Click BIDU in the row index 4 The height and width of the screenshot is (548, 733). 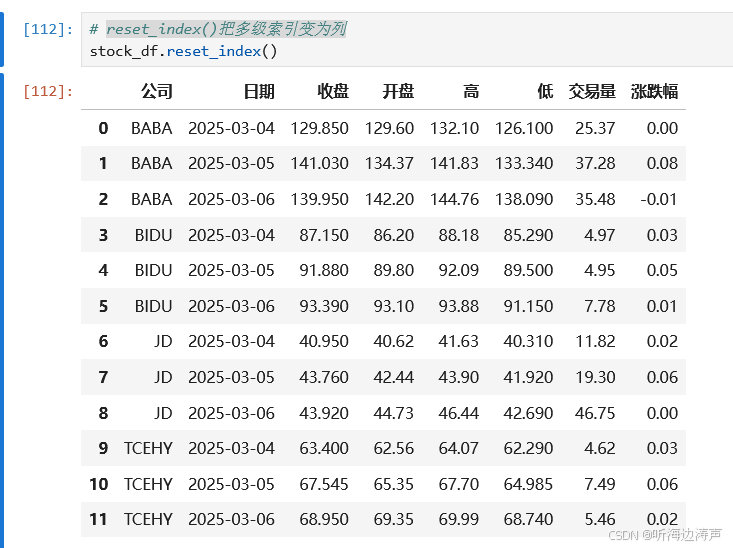[153, 270]
